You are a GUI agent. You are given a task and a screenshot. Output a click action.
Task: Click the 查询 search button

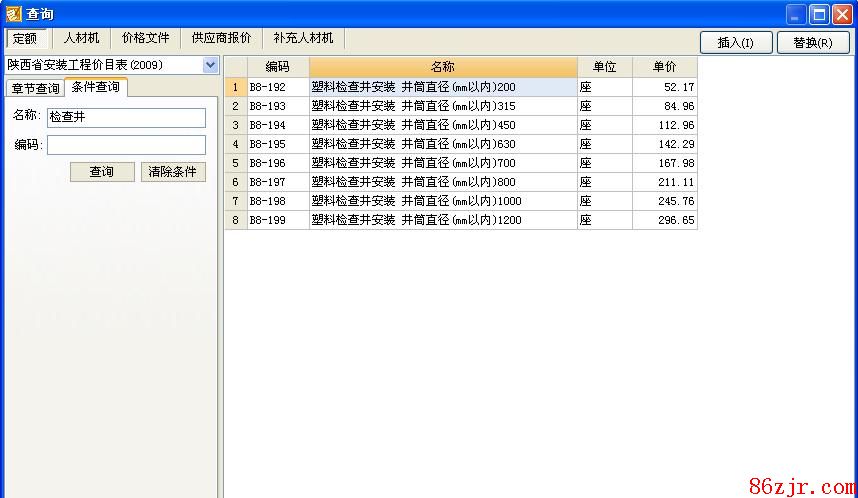coord(102,172)
